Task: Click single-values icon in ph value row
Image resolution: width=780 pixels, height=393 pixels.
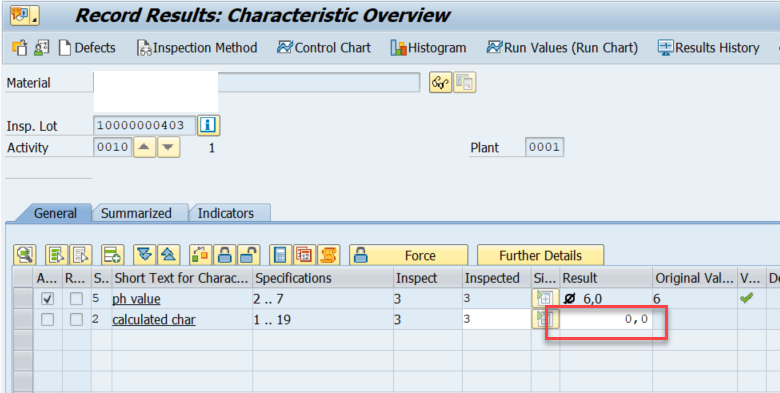Action: [x=545, y=298]
